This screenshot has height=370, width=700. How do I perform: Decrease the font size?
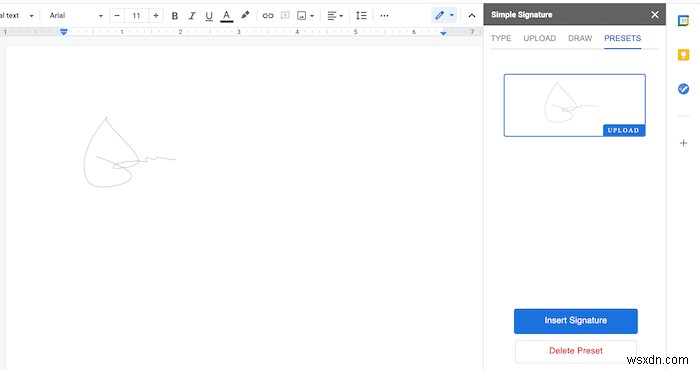coord(117,16)
